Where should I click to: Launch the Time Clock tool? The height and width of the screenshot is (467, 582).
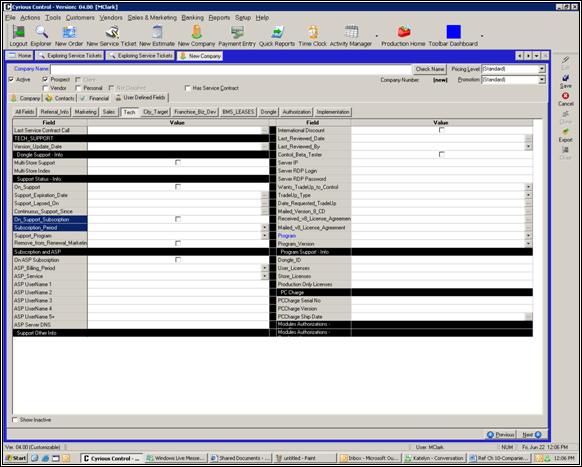(313, 32)
